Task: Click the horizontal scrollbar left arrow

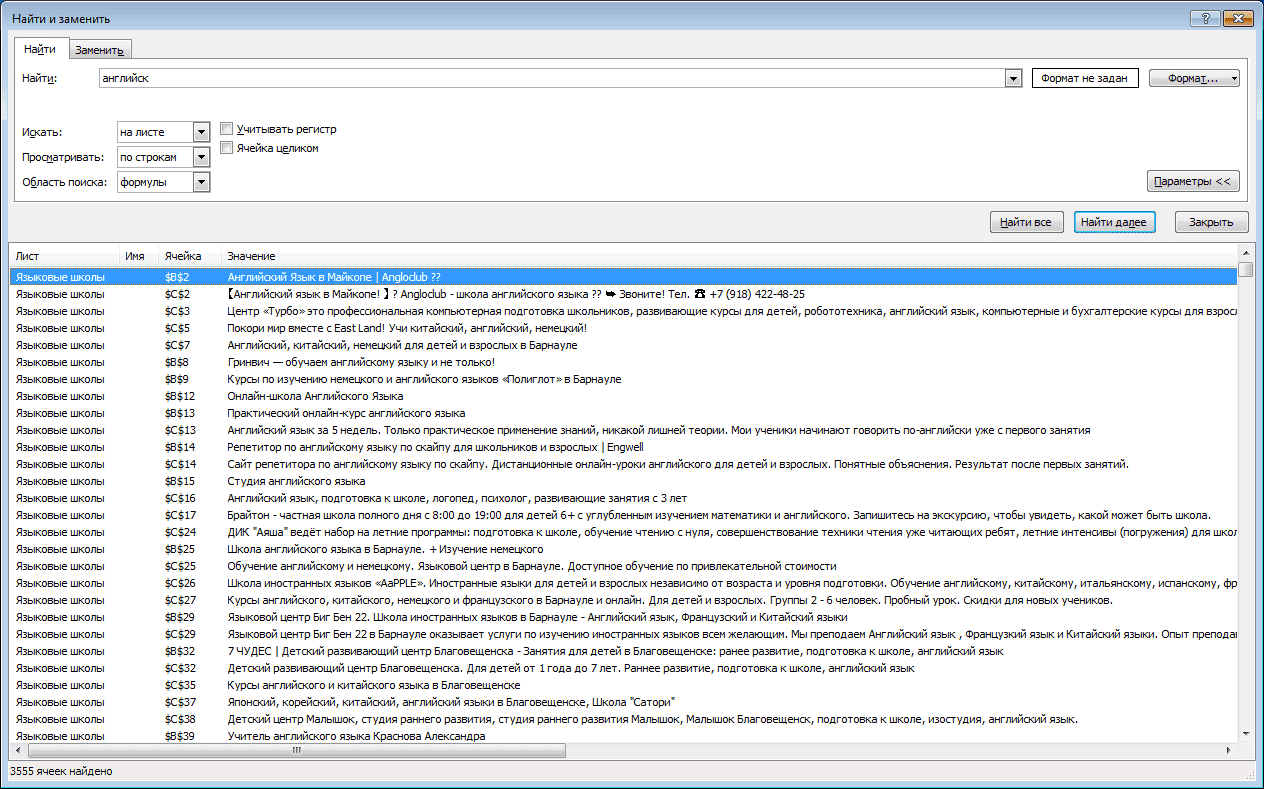Action: (16, 750)
